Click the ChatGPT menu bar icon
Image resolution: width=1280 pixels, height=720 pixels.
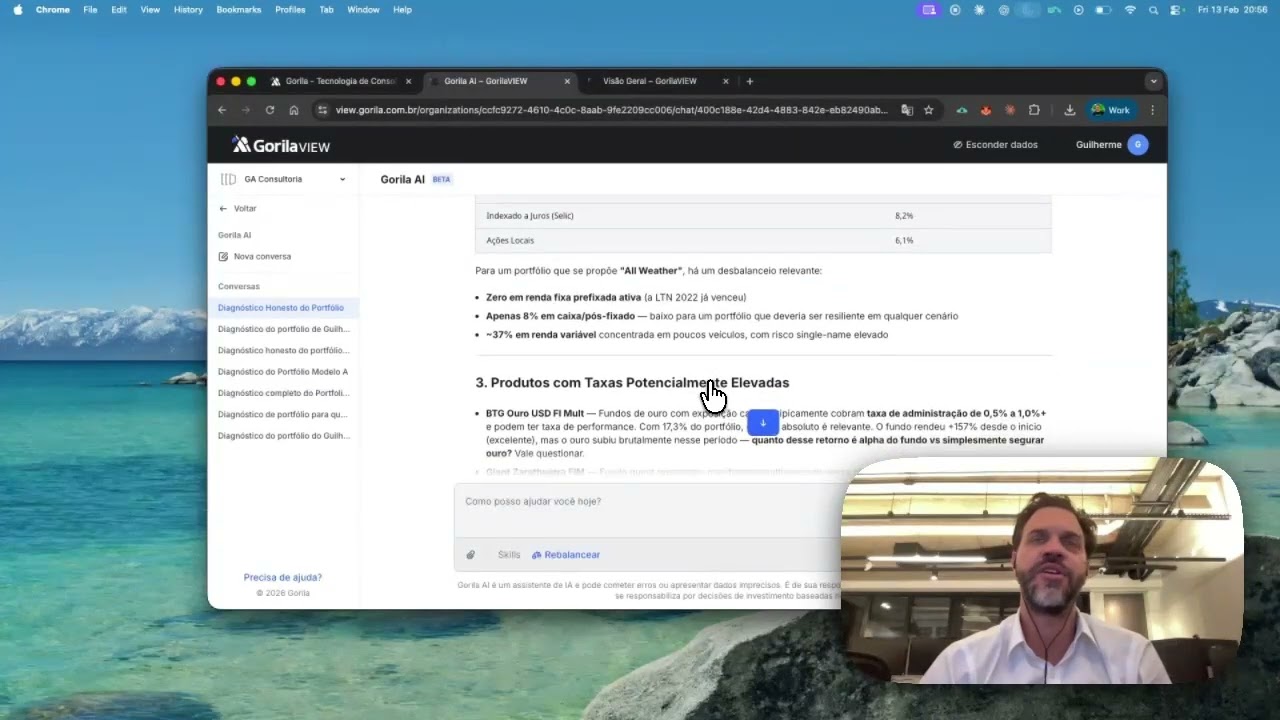pyautogui.click(x=1004, y=10)
